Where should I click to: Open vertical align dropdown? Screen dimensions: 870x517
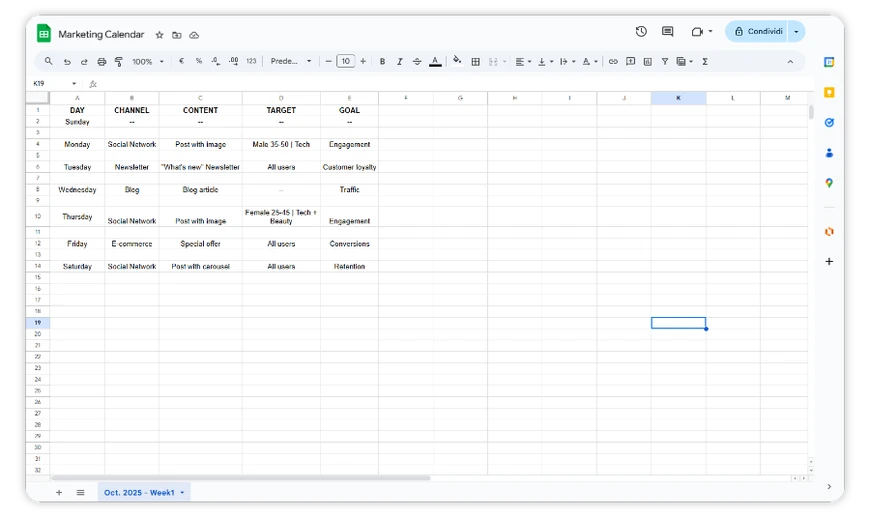point(545,62)
